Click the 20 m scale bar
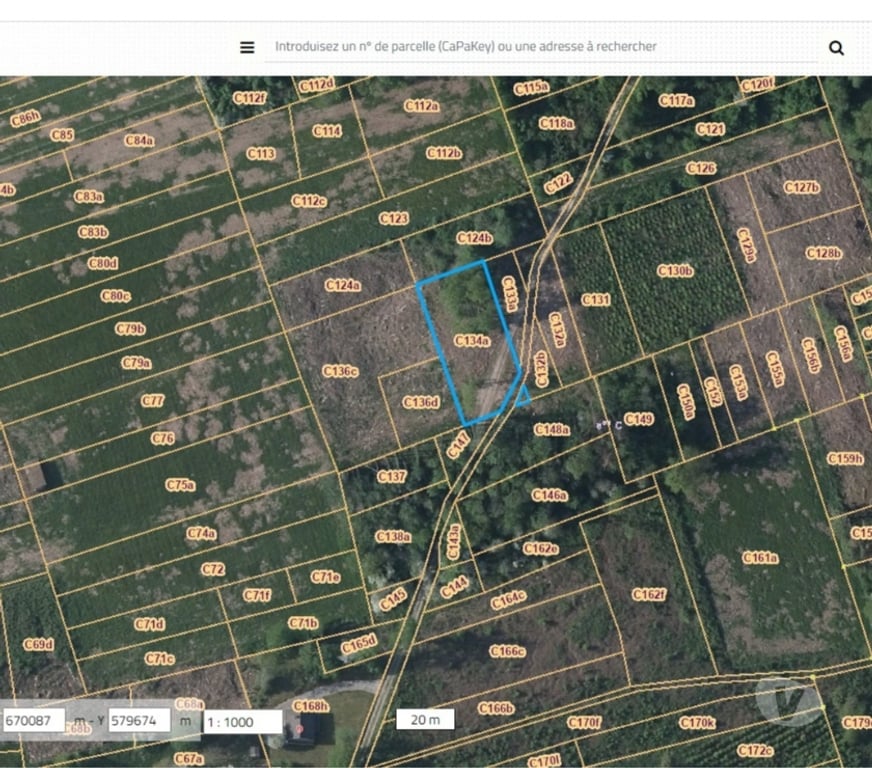 pyautogui.click(x=425, y=720)
